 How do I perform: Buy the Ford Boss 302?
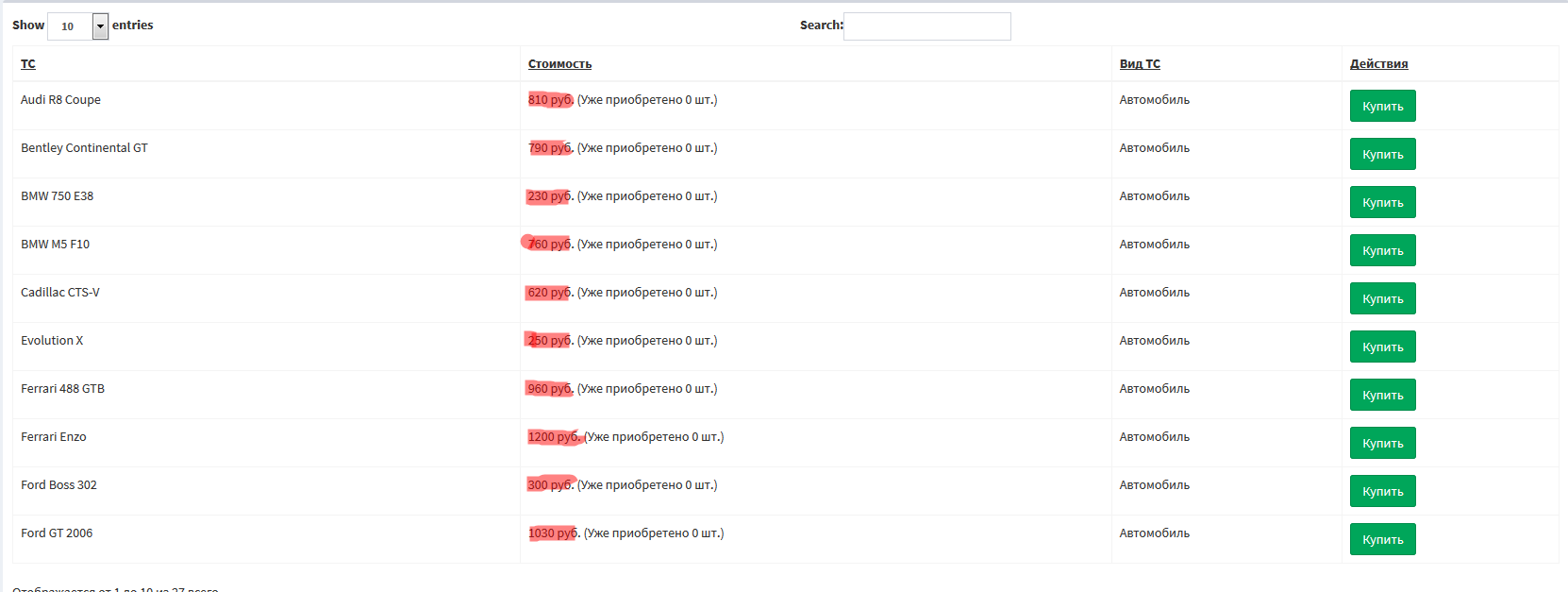1382,491
